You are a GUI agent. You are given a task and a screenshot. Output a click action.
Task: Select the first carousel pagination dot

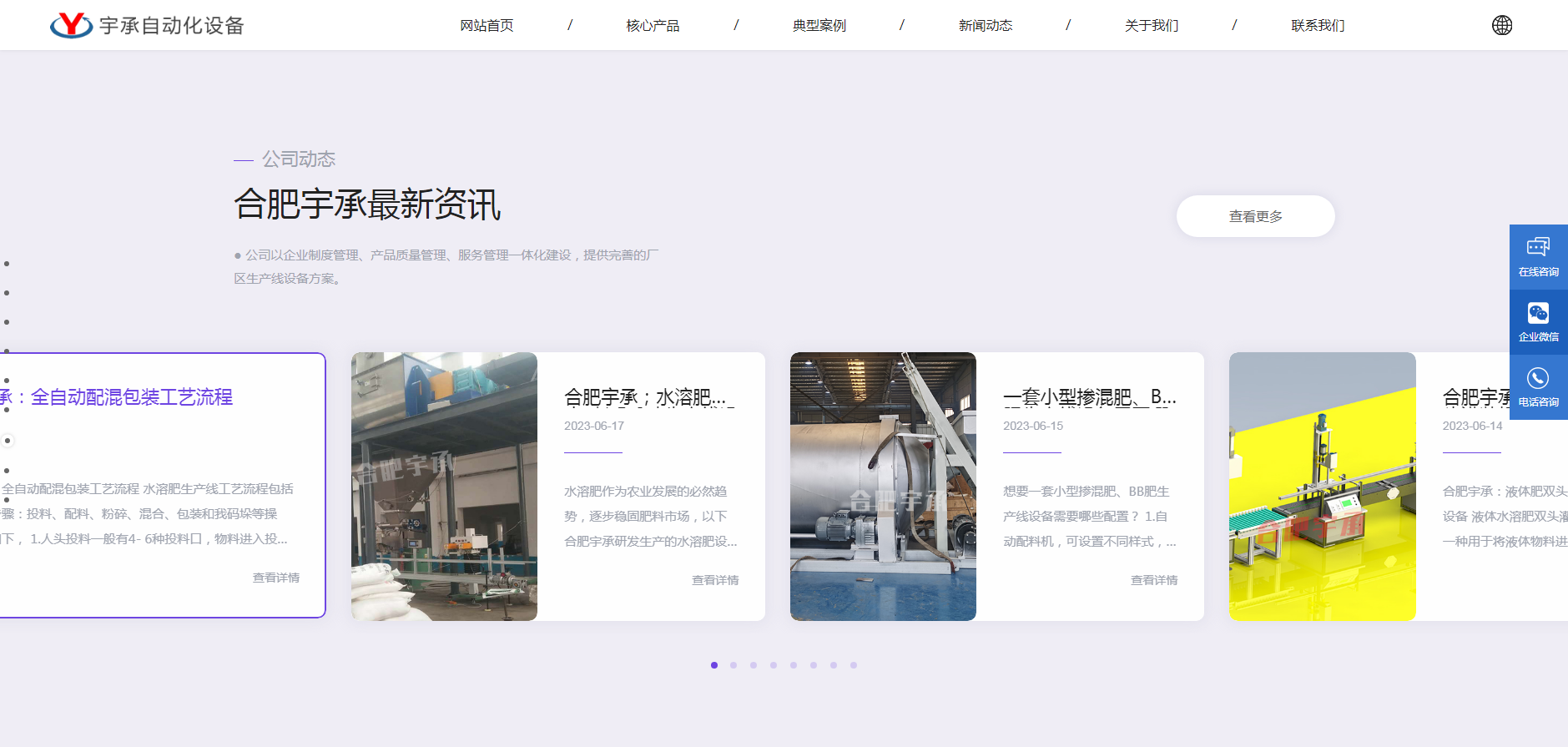[x=714, y=665]
